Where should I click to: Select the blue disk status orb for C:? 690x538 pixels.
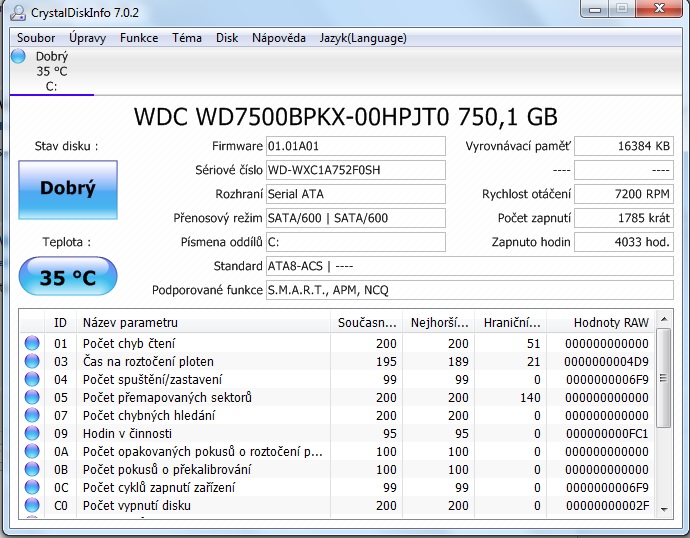[18, 56]
